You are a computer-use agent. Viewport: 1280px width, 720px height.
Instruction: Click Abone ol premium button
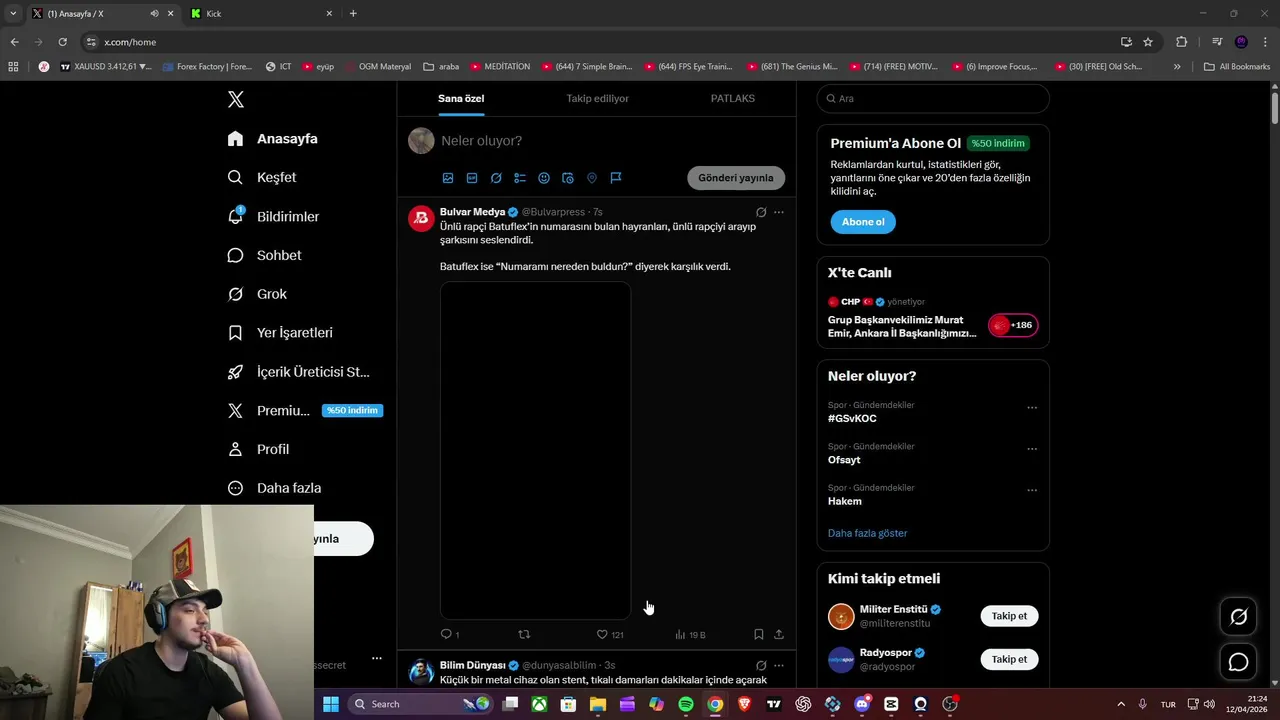pyautogui.click(x=863, y=222)
